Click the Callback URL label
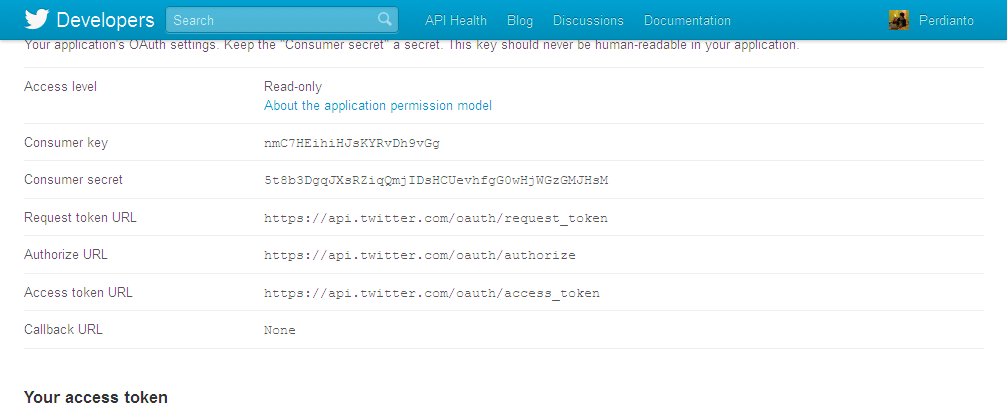Image resolution: width=1007 pixels, height=405 pixels. [64, 330]
